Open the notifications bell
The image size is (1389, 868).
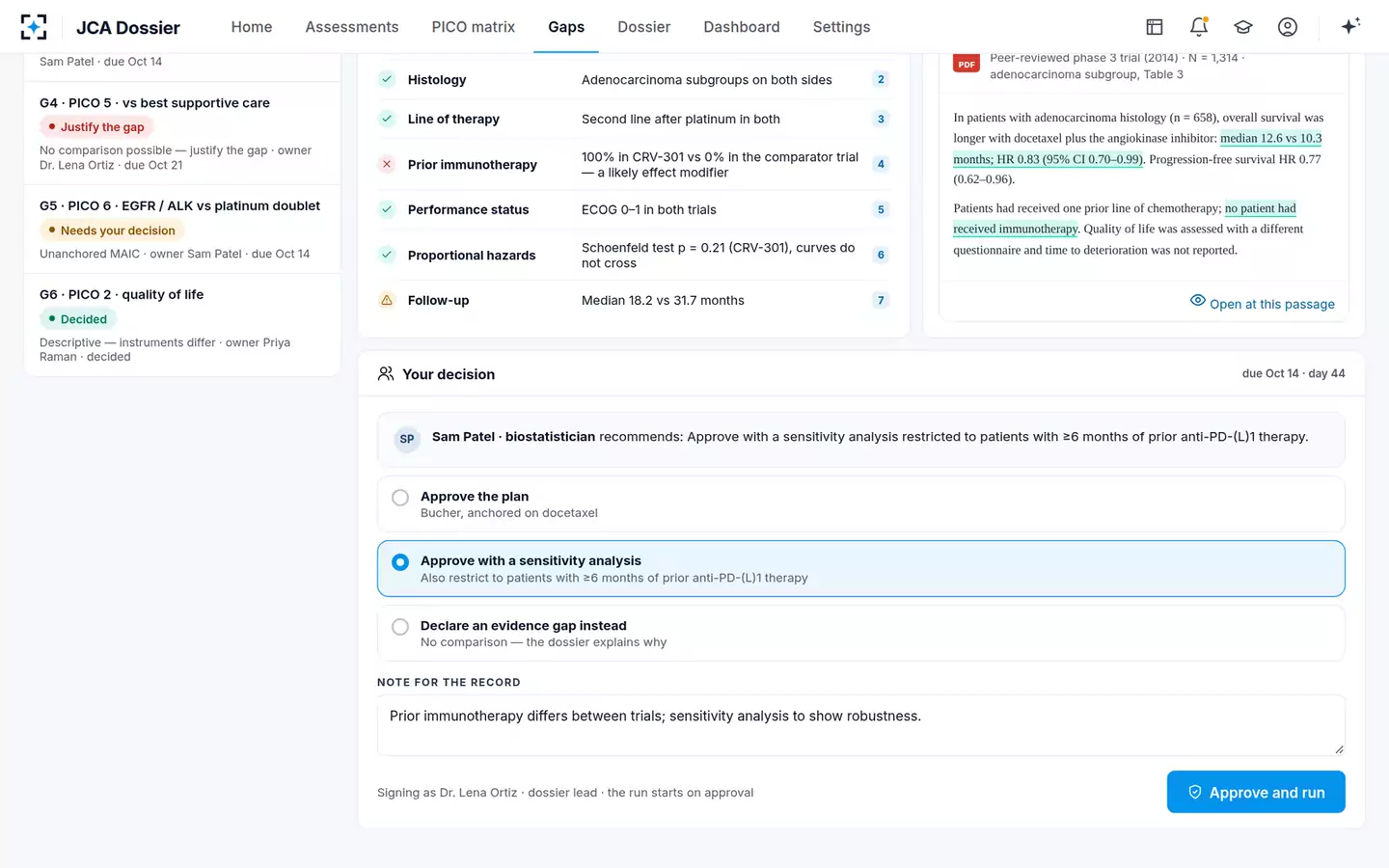coord(1199,27)
